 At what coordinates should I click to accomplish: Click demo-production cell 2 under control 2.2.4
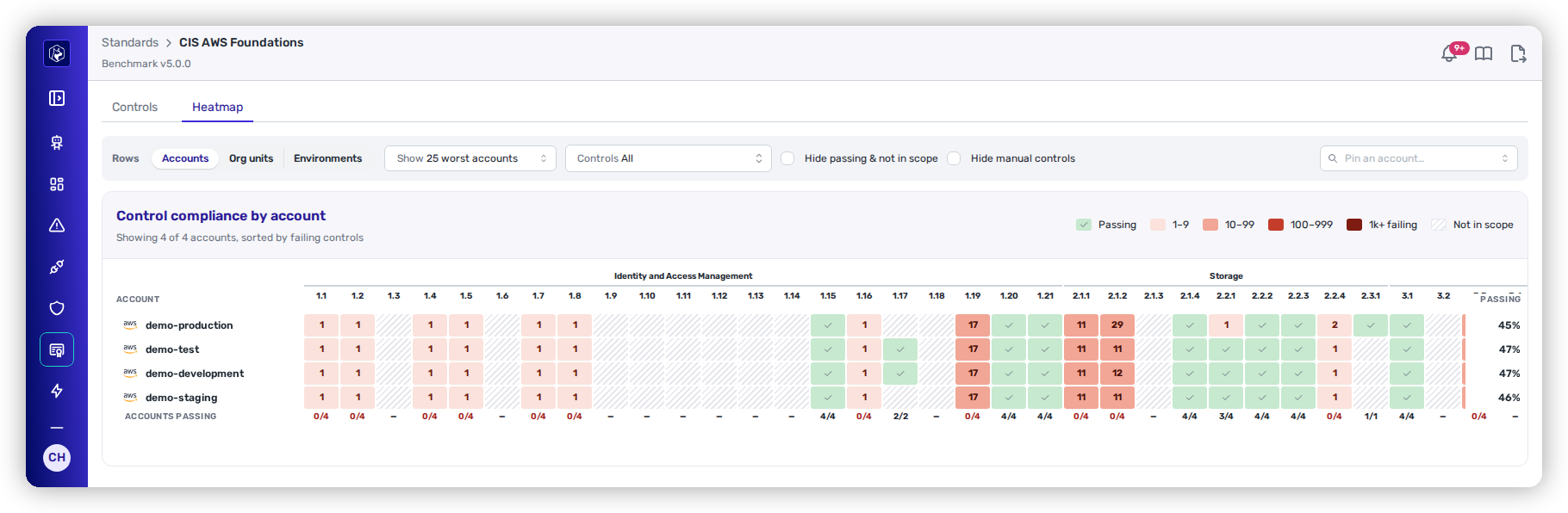pyautogui.click(x=1335, y=325)
